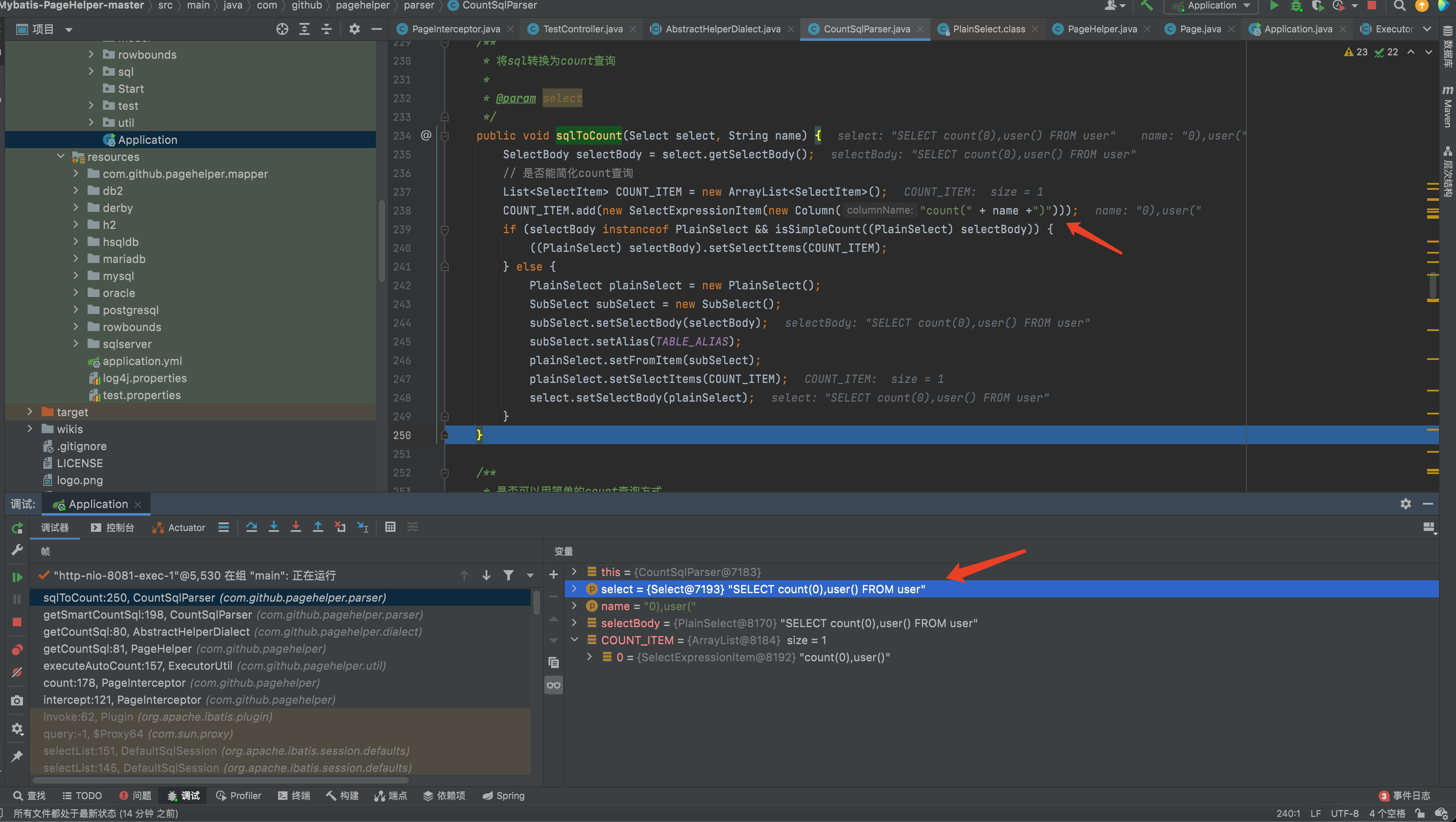Click the red Force Step Into icon
The width and height of the screenshot is (1456, 822).
pyautogui.click(x=296, y=527)
